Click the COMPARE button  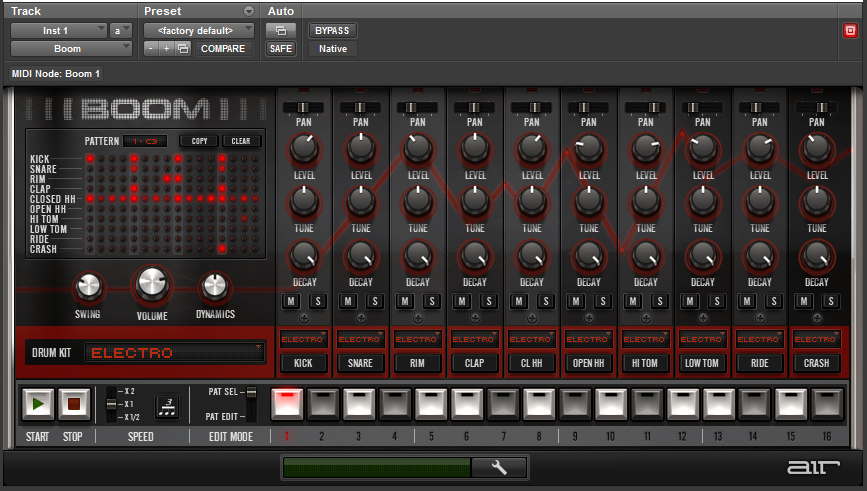223,49
